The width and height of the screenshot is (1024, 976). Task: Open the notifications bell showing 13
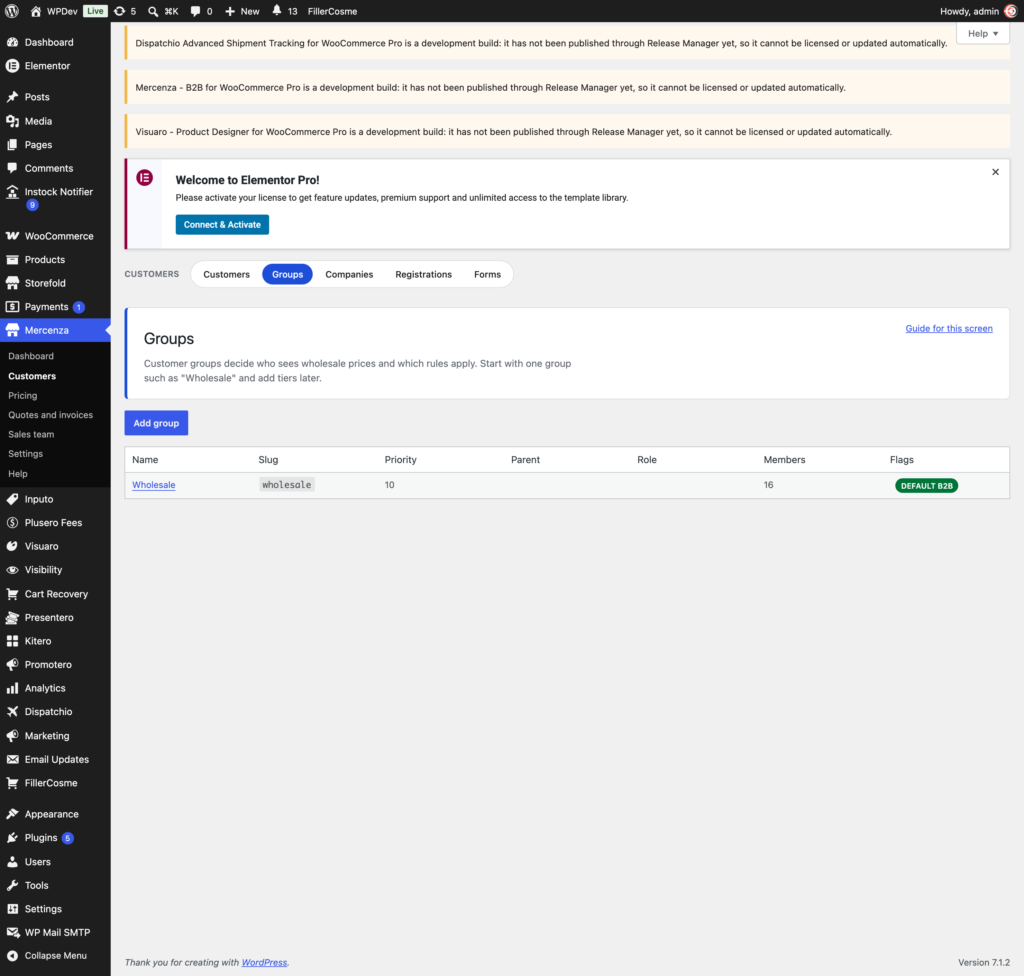(x=276, y=10)
